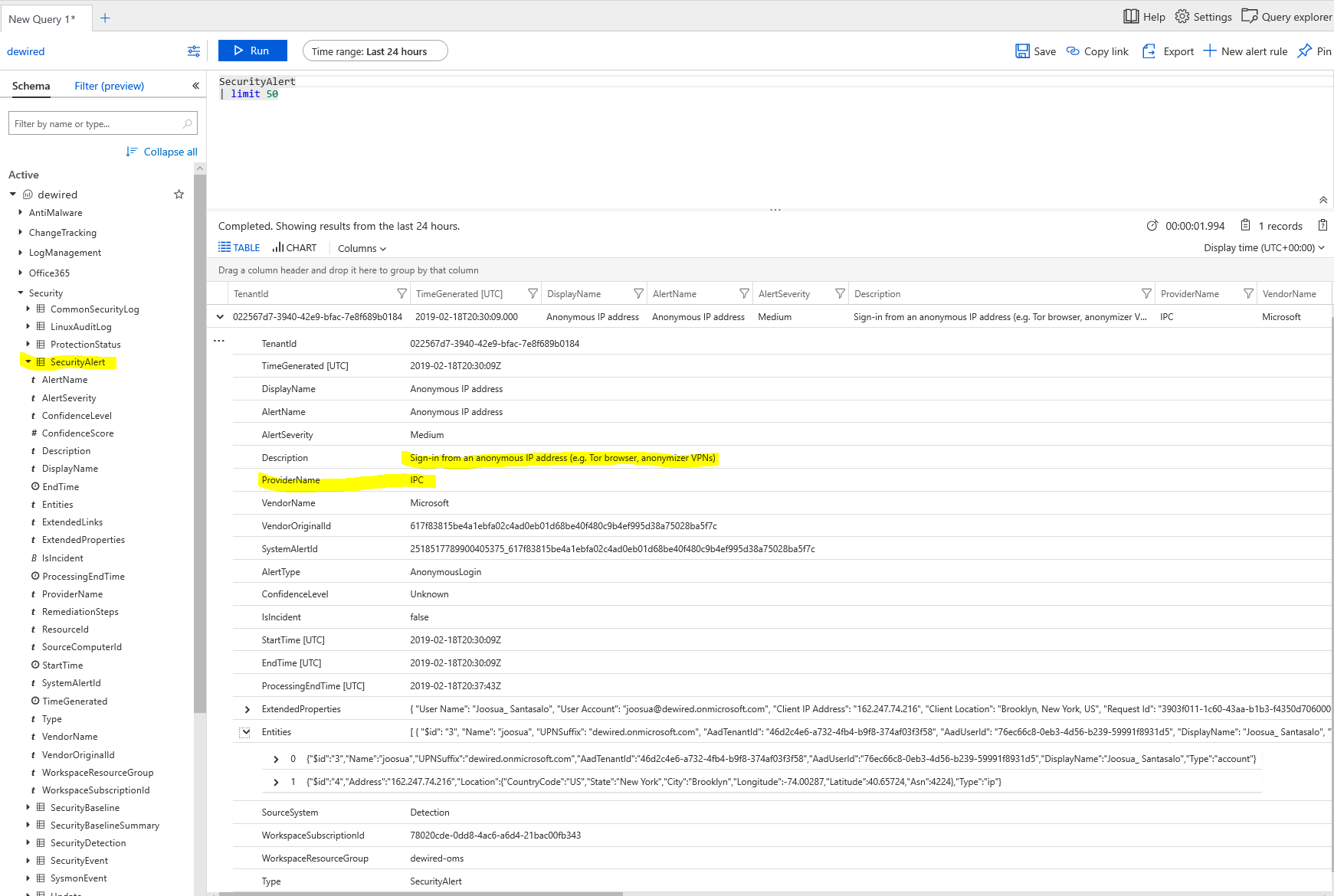Open Display time zone dropdown
Viewport: 1334px width, 896px height.
[x=1264, y=248]
